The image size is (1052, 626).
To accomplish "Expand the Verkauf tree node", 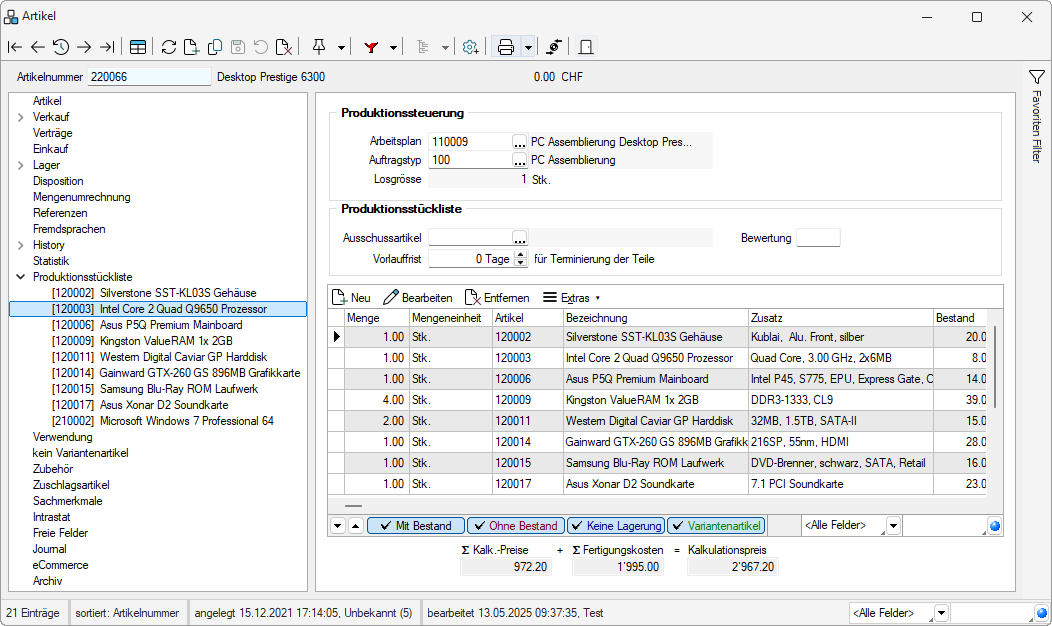I will (x=21, y=117).
